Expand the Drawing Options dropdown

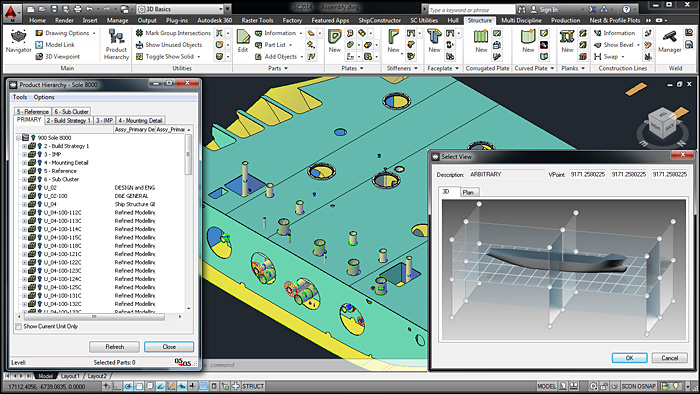click(94, 33)
